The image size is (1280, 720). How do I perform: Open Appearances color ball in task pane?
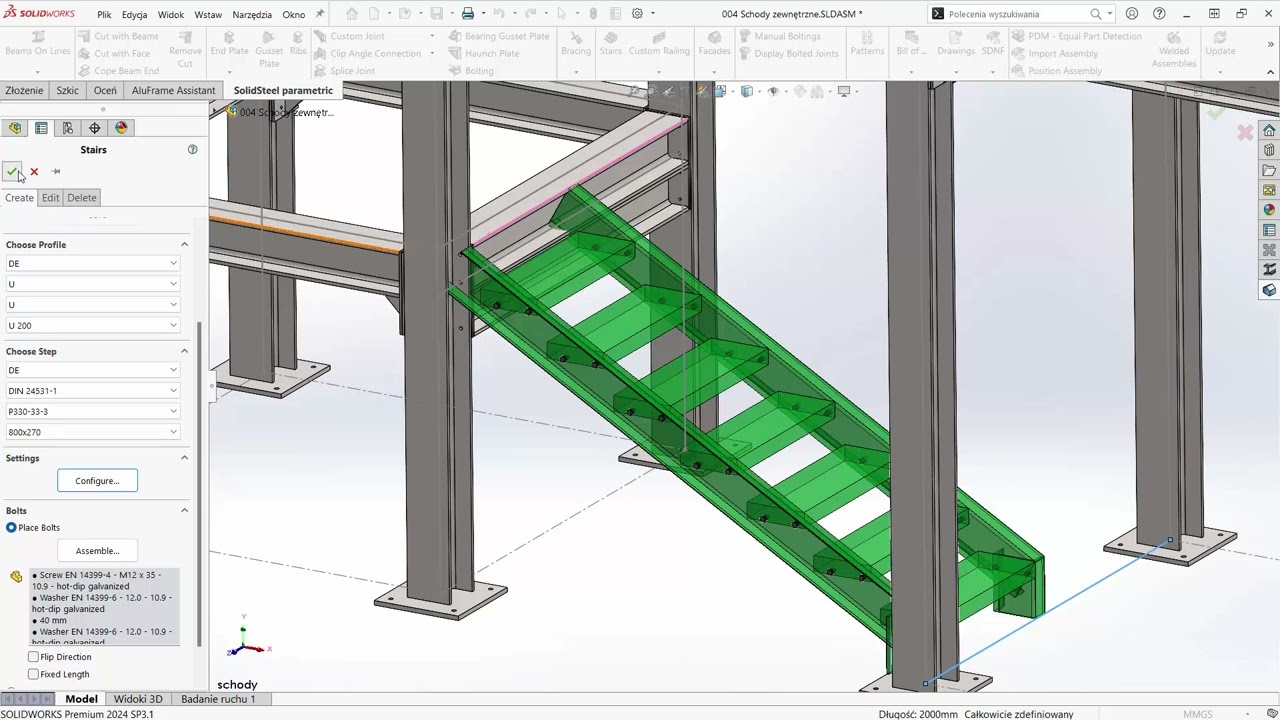[x=1269, y=210]
